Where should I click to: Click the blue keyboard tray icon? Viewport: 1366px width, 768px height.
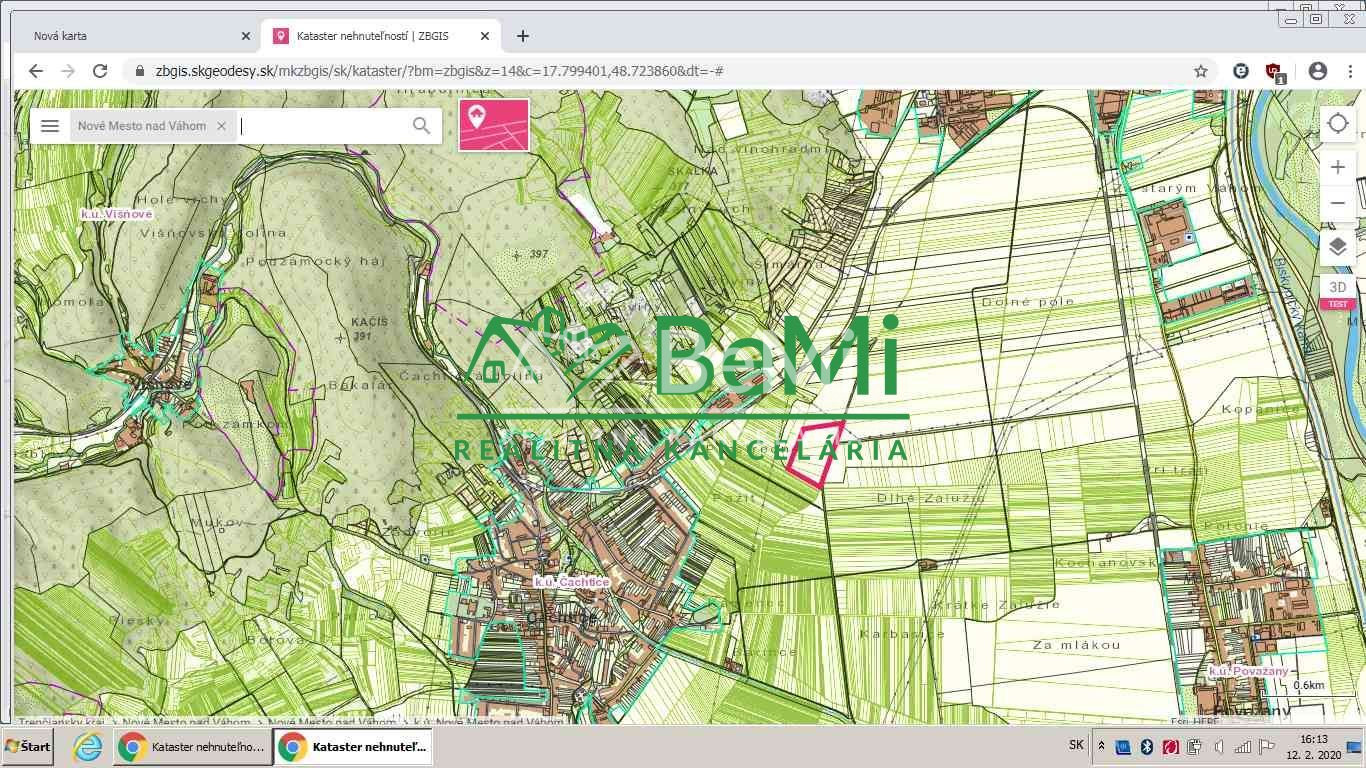(x=1123, y=746)
